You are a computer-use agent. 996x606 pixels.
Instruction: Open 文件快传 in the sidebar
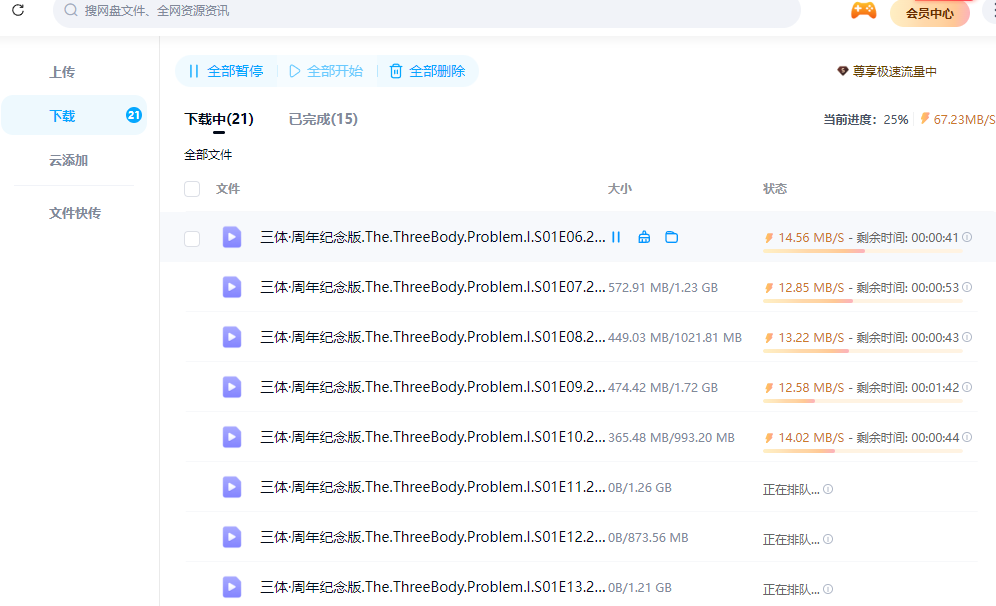[x=75, y=213]
